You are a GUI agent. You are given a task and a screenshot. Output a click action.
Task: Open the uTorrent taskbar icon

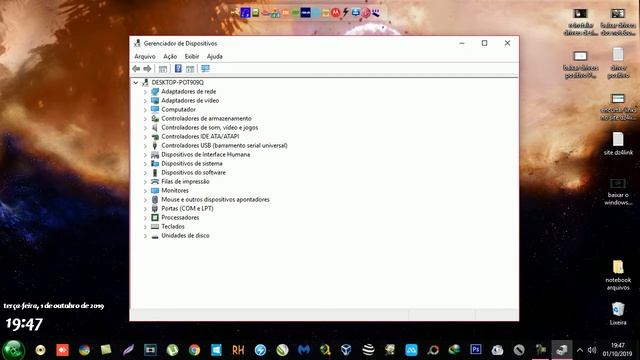[x=172, y=350]
